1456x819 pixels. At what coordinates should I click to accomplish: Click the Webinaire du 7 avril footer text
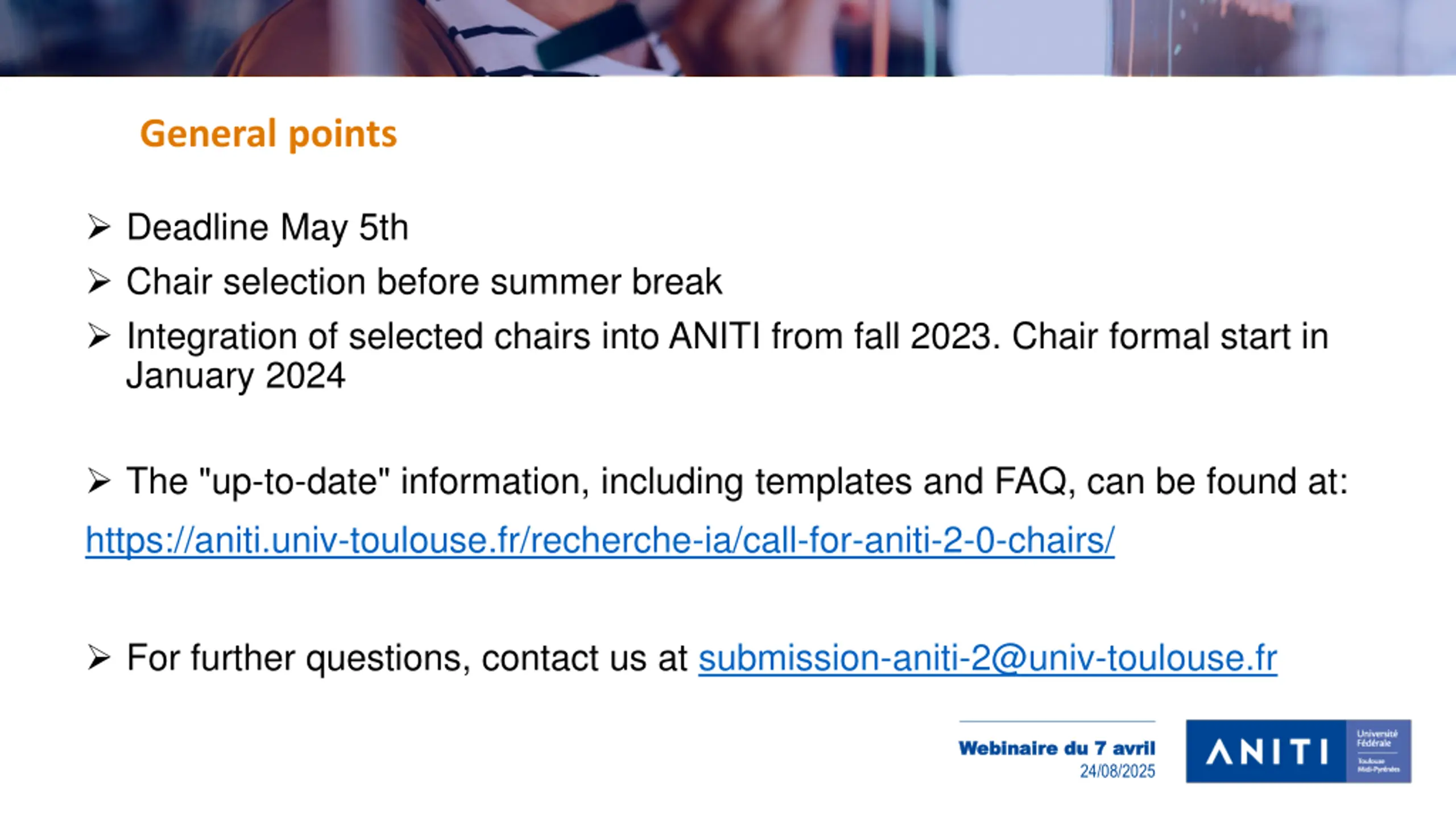1057,748
